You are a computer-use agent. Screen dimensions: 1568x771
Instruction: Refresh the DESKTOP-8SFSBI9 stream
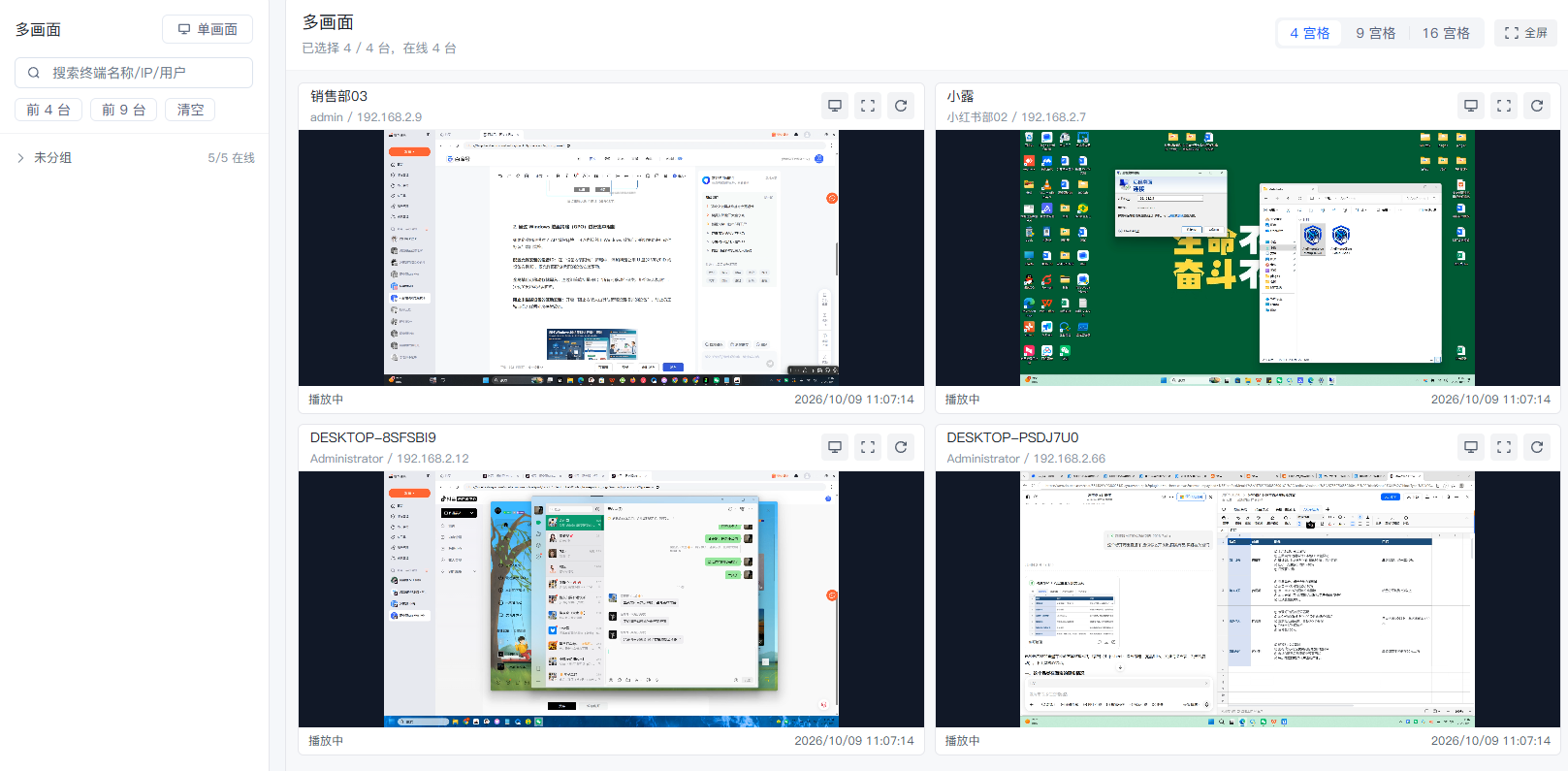point(901,447)
